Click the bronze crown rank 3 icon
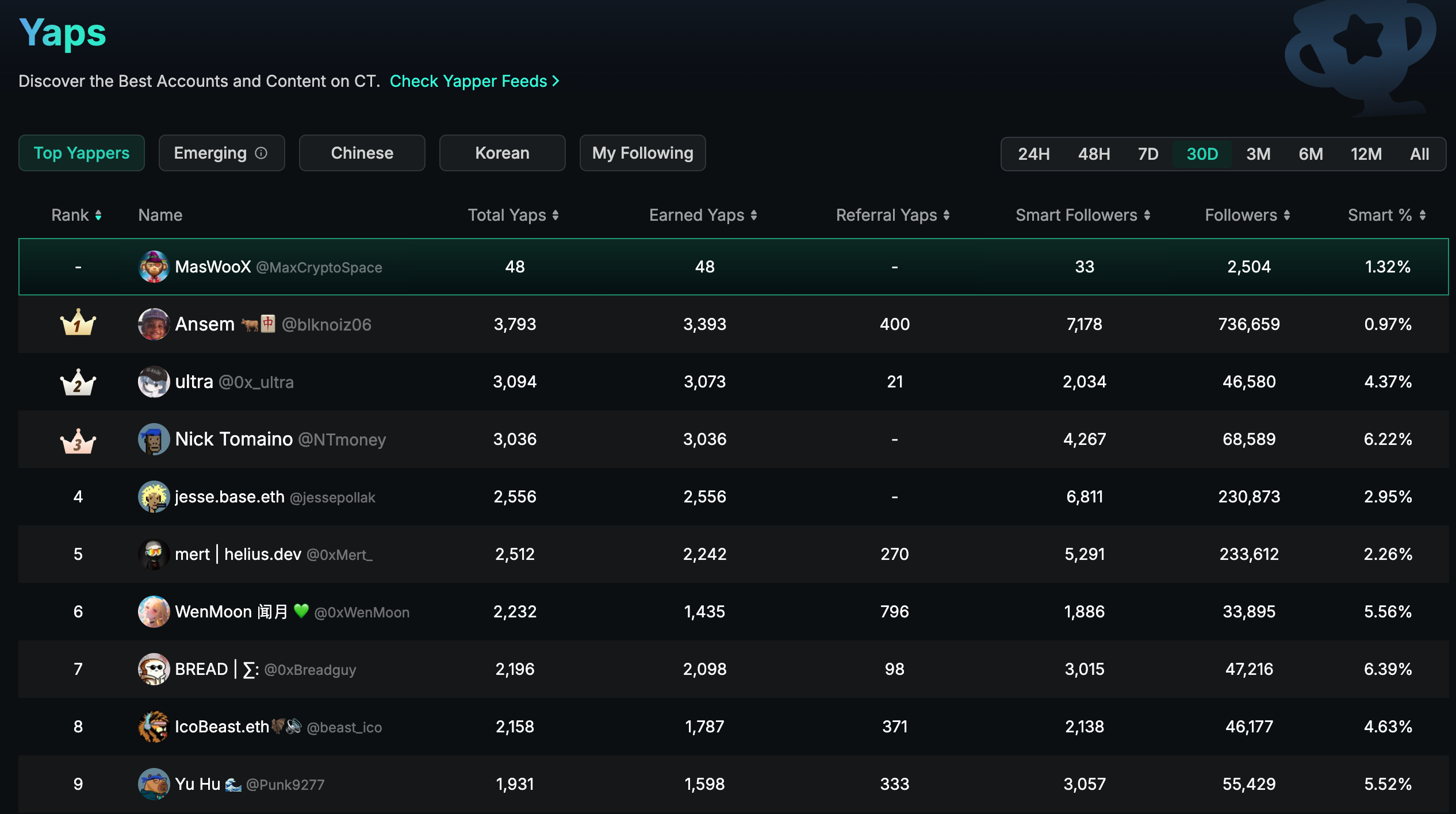This screenshot has width=1456, height=814. coord(78,440)
